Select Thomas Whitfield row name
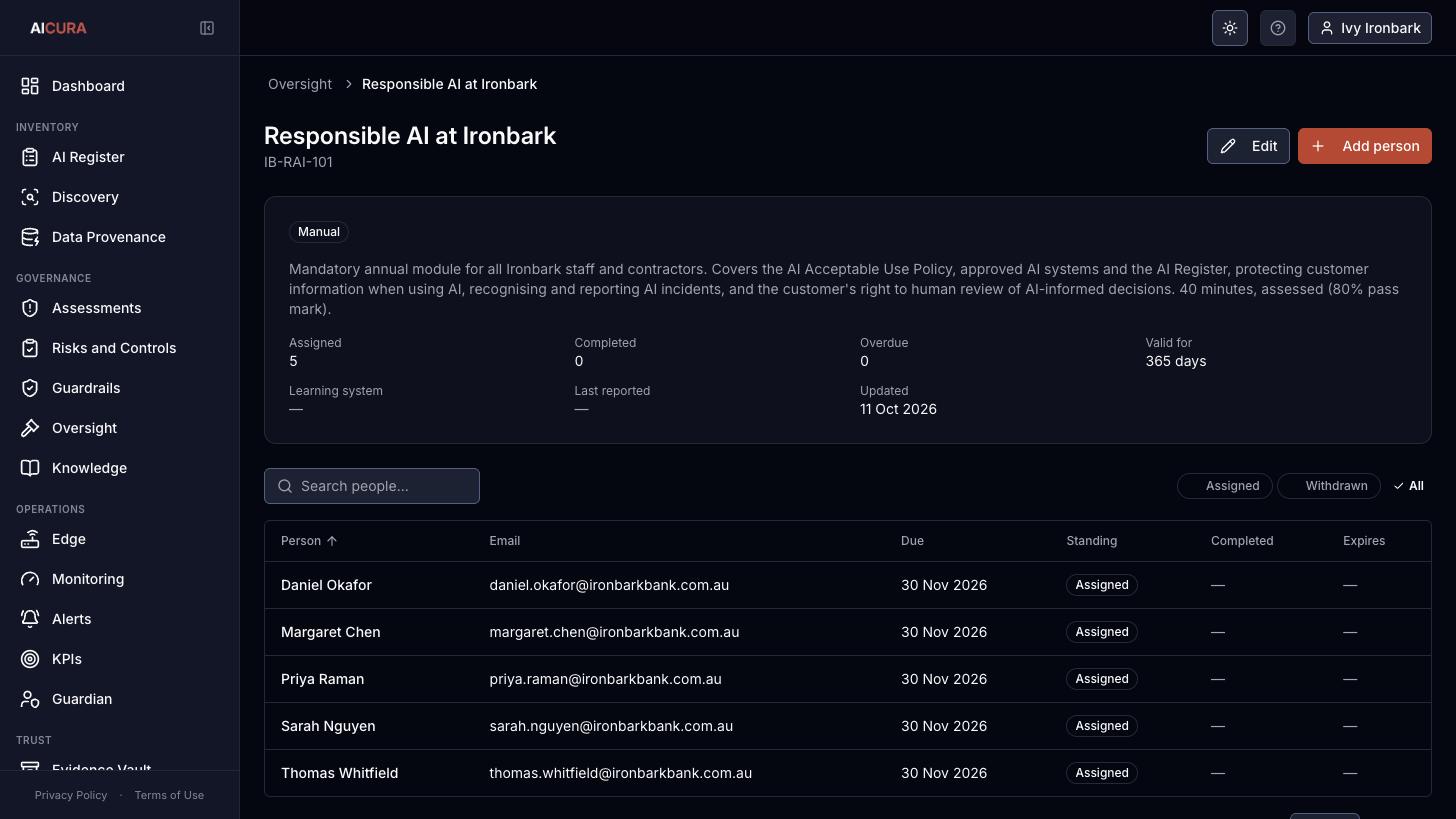 (340, 773)
